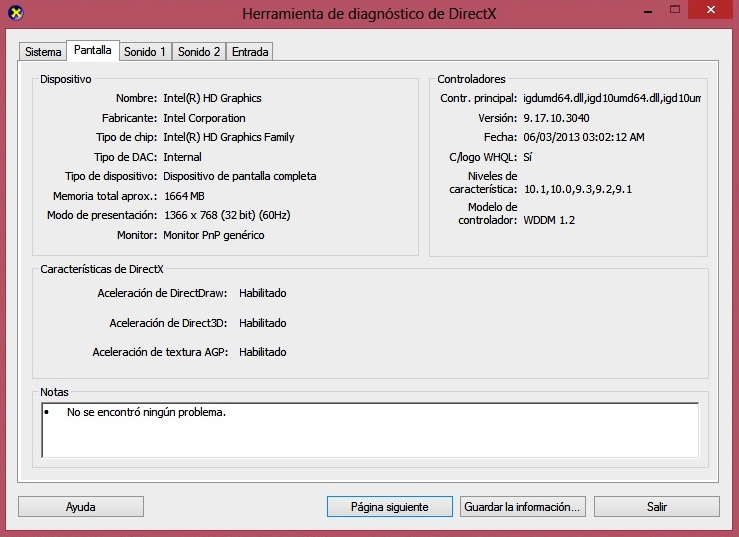Click the 'Fabricante:' label

click(x=129, y=118)
